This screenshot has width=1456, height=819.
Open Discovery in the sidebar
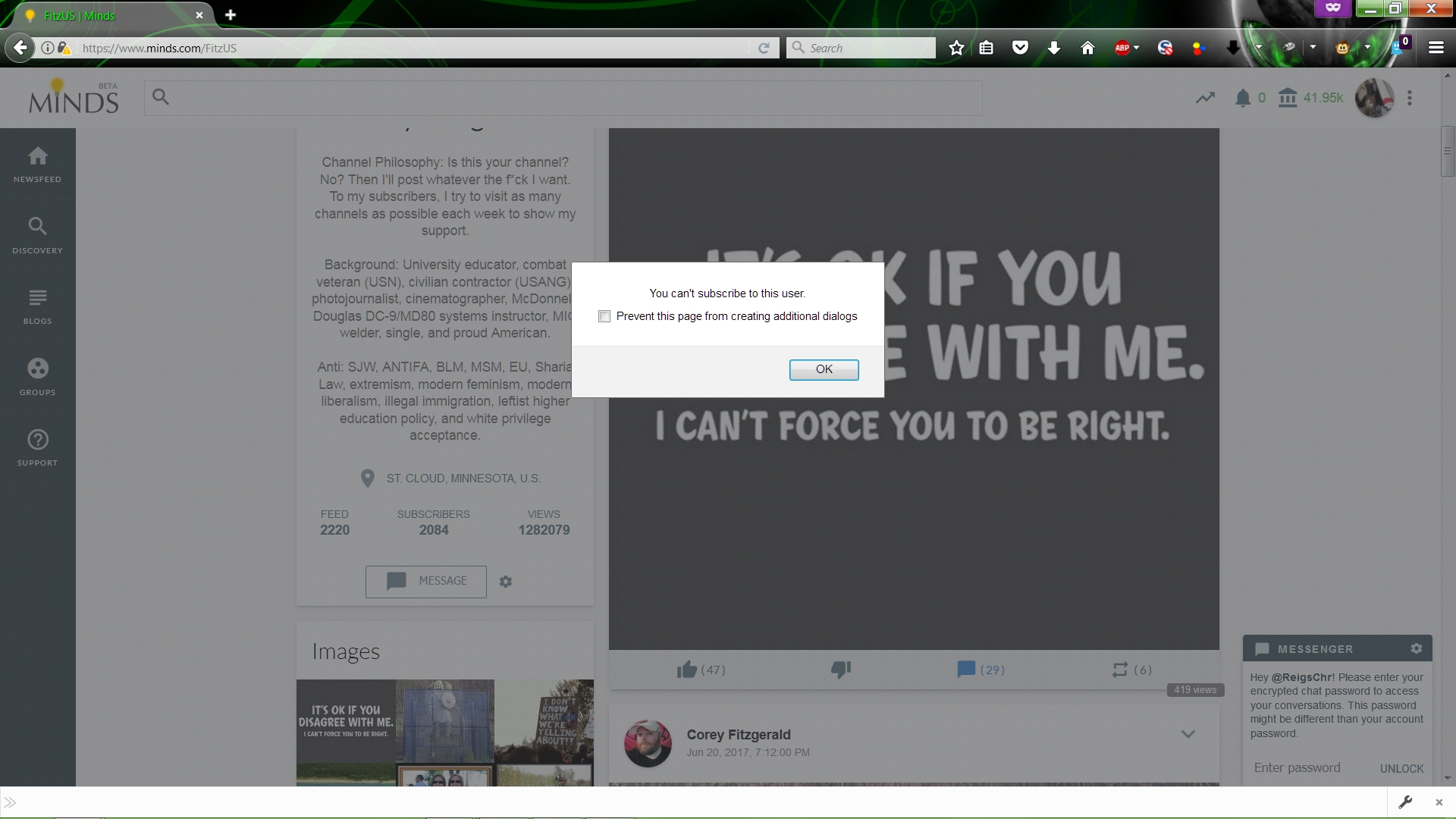point(37,235)
